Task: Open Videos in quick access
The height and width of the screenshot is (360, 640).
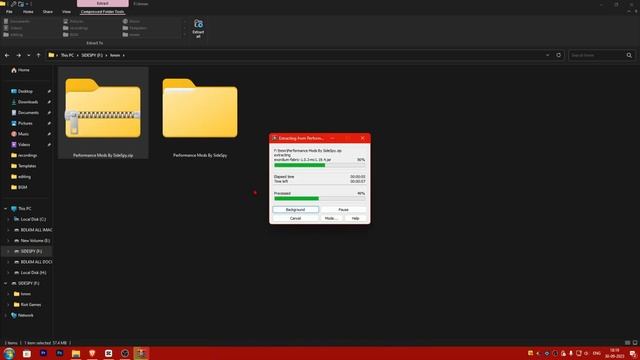Action: pos(24,144)
